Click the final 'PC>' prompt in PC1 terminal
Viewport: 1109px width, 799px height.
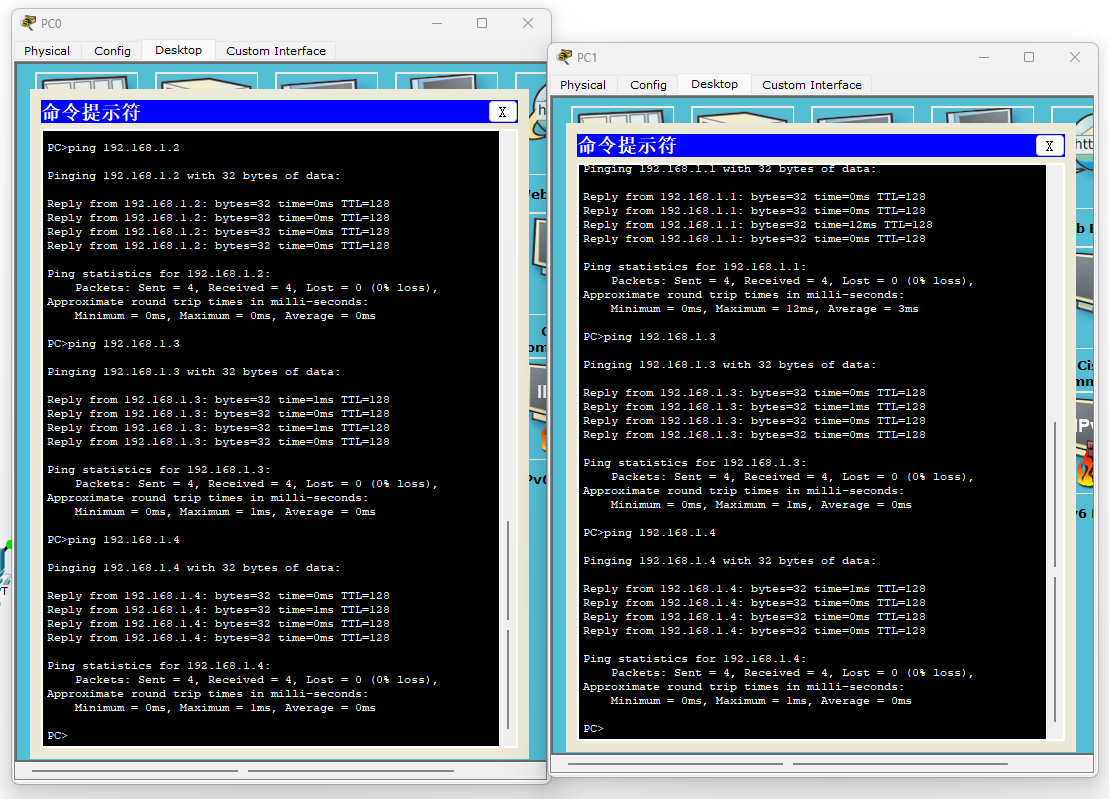coord(593,728)
